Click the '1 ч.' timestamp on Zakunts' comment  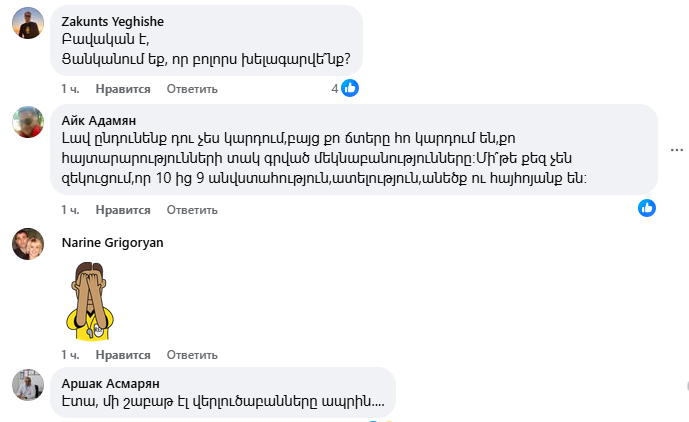click(x=70, y=89)
